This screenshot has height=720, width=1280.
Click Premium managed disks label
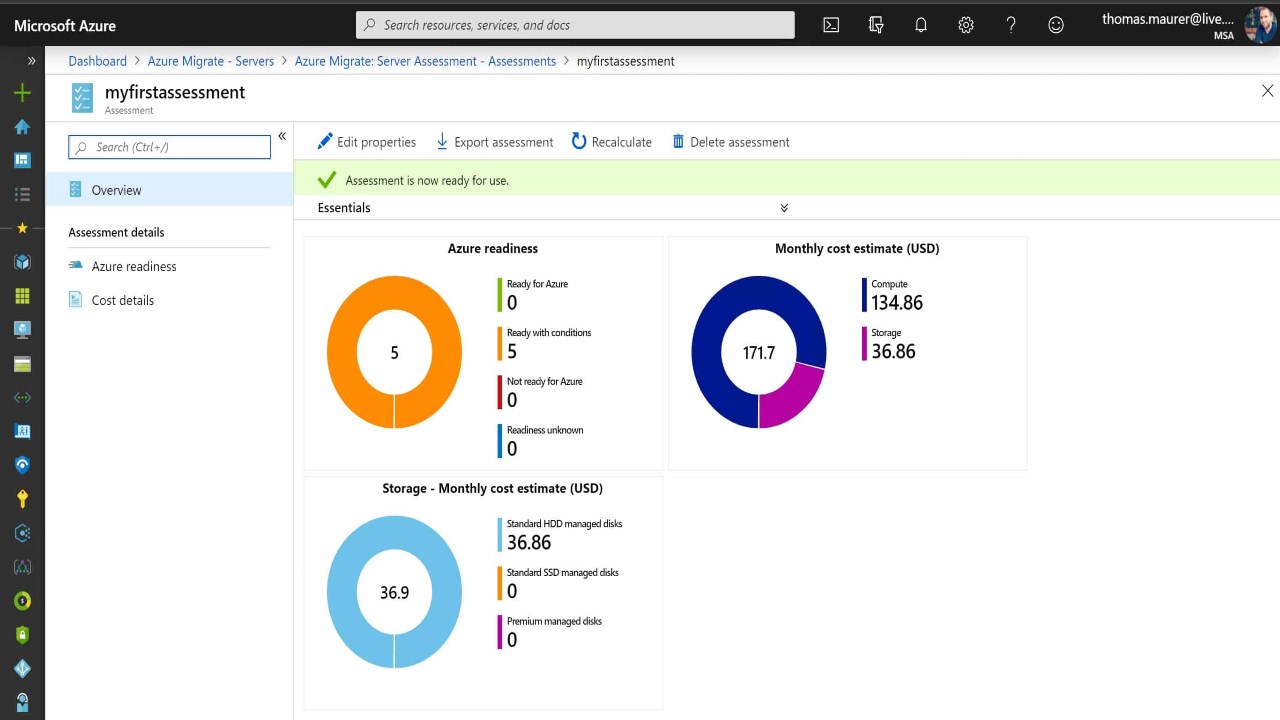(554, 621)
